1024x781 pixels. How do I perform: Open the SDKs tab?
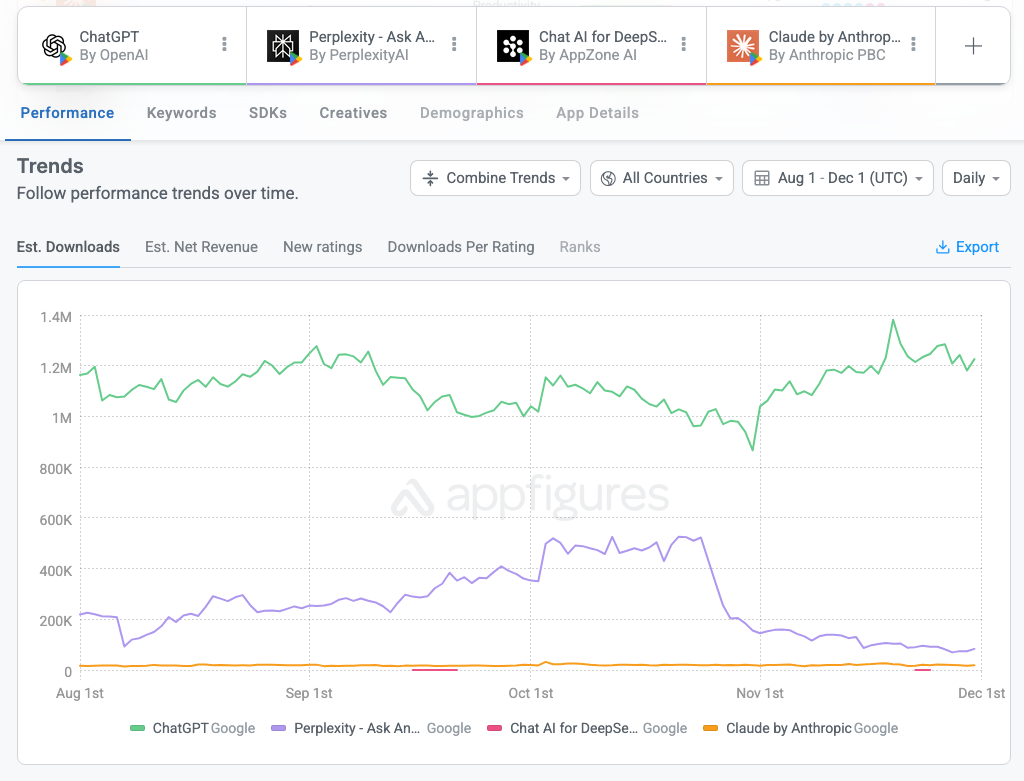point(268,113)
